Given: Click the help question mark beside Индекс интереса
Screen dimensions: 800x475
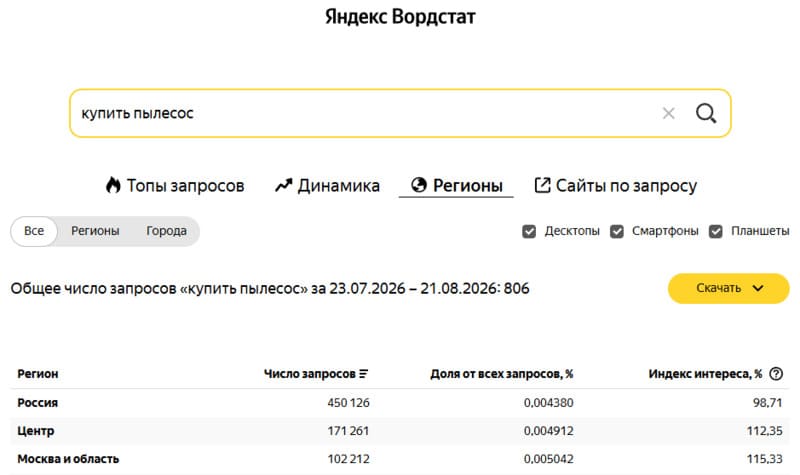Looking at the screenshot, I should tap(776, 374).
